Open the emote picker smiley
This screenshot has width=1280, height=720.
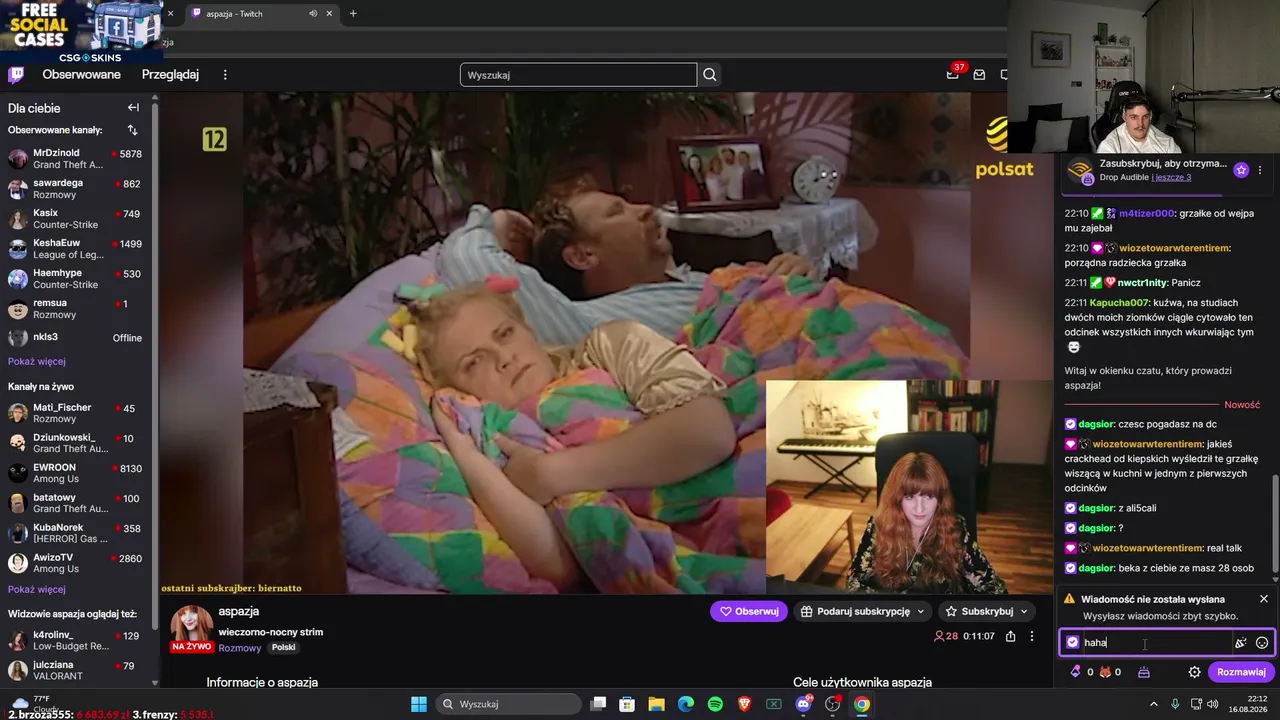click(1262, 643)
